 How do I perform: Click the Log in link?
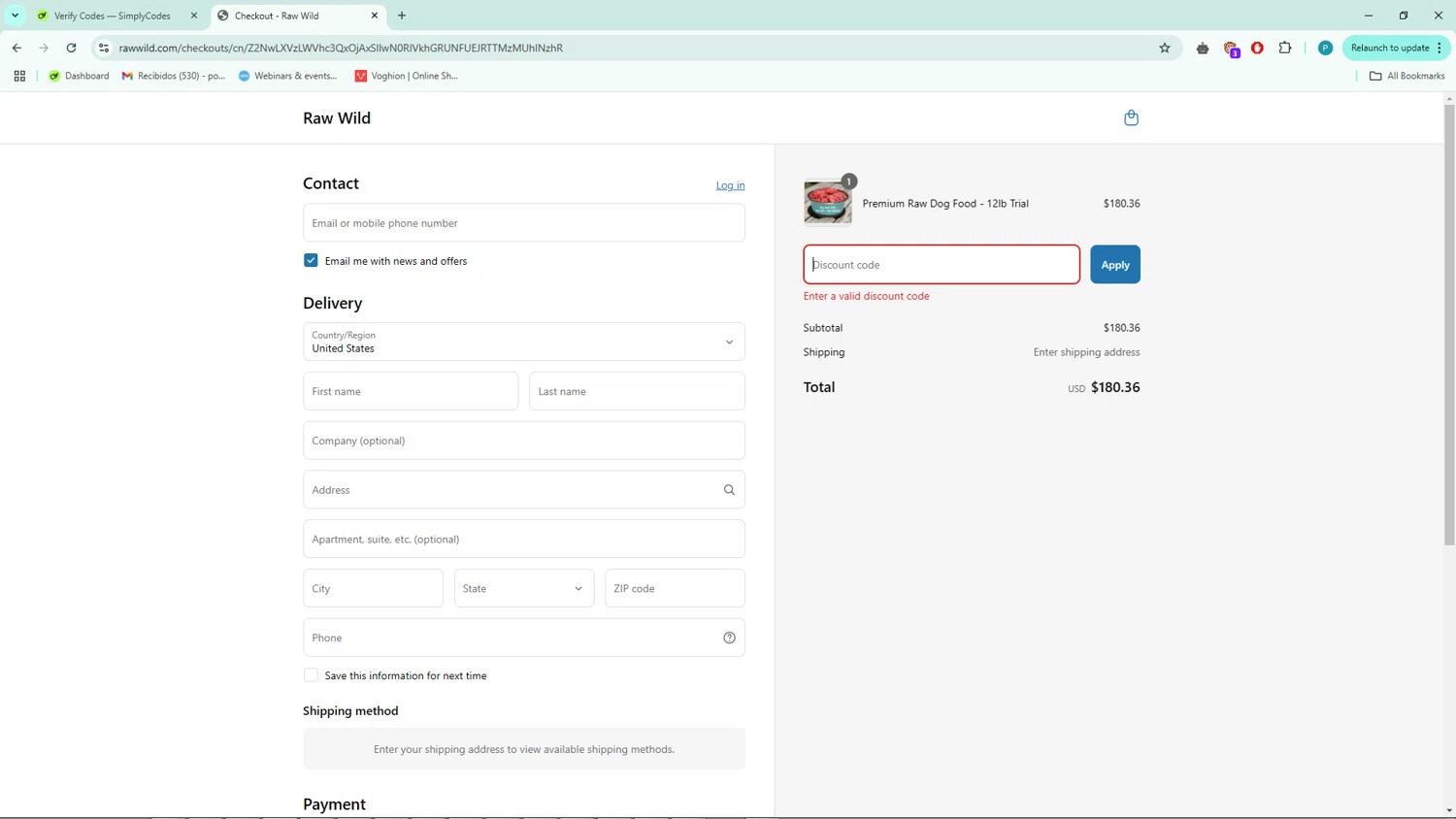pos(730,185)
